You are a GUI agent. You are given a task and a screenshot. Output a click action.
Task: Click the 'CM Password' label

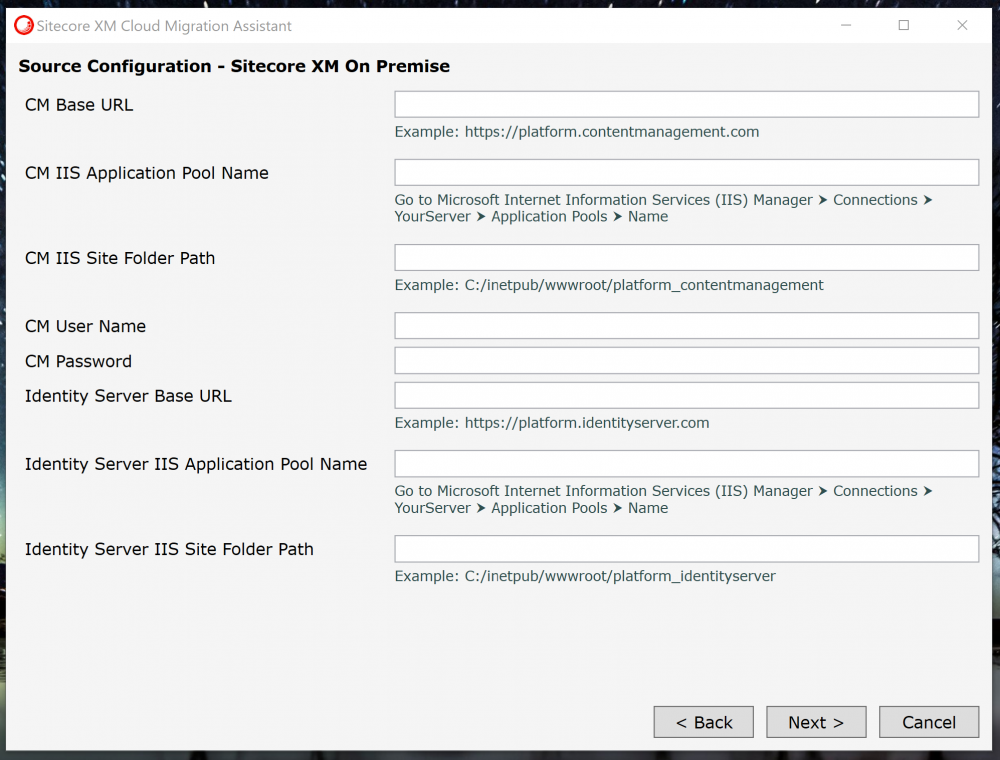click(78, 361)
